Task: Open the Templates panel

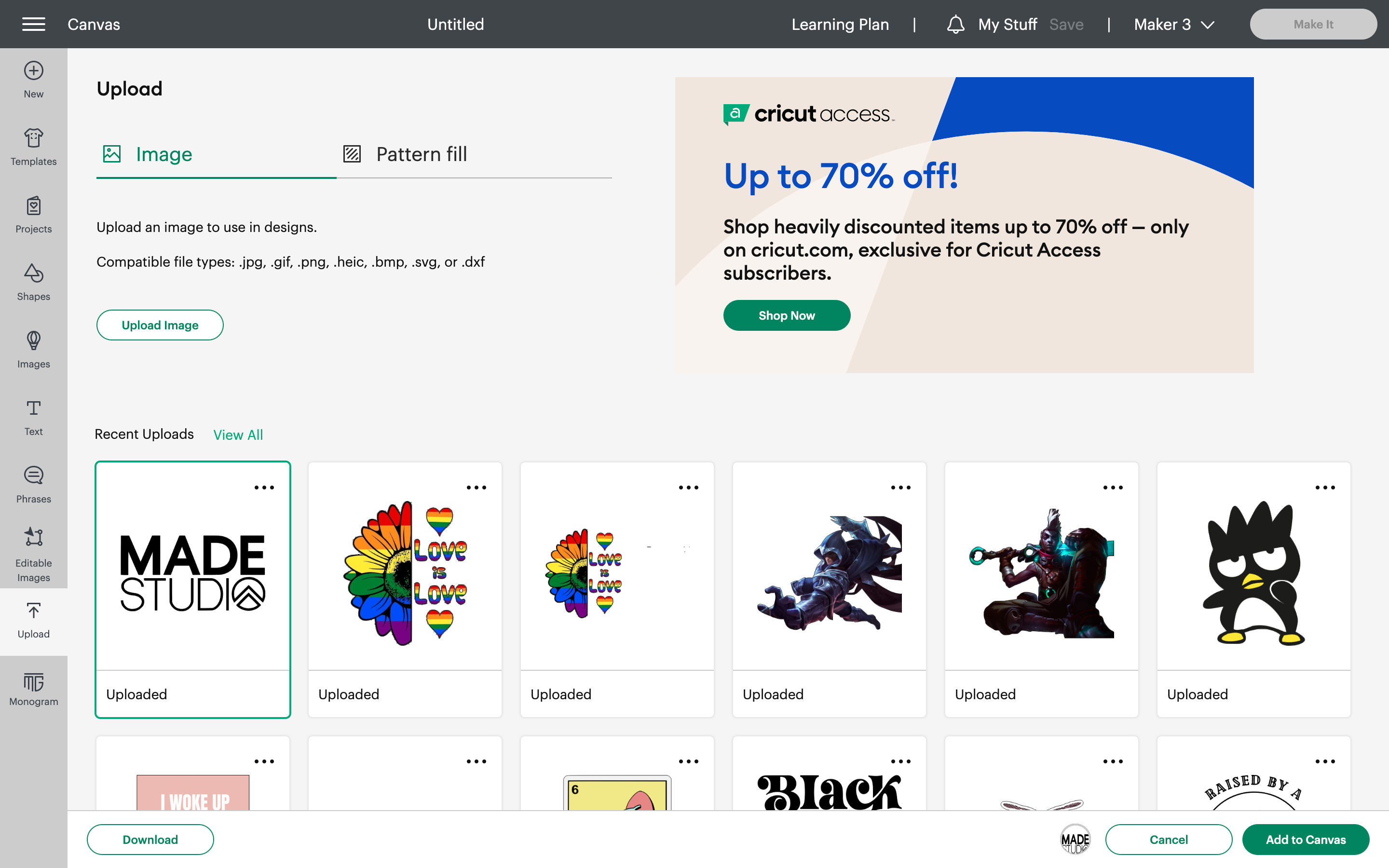Action: click(33, 147)
